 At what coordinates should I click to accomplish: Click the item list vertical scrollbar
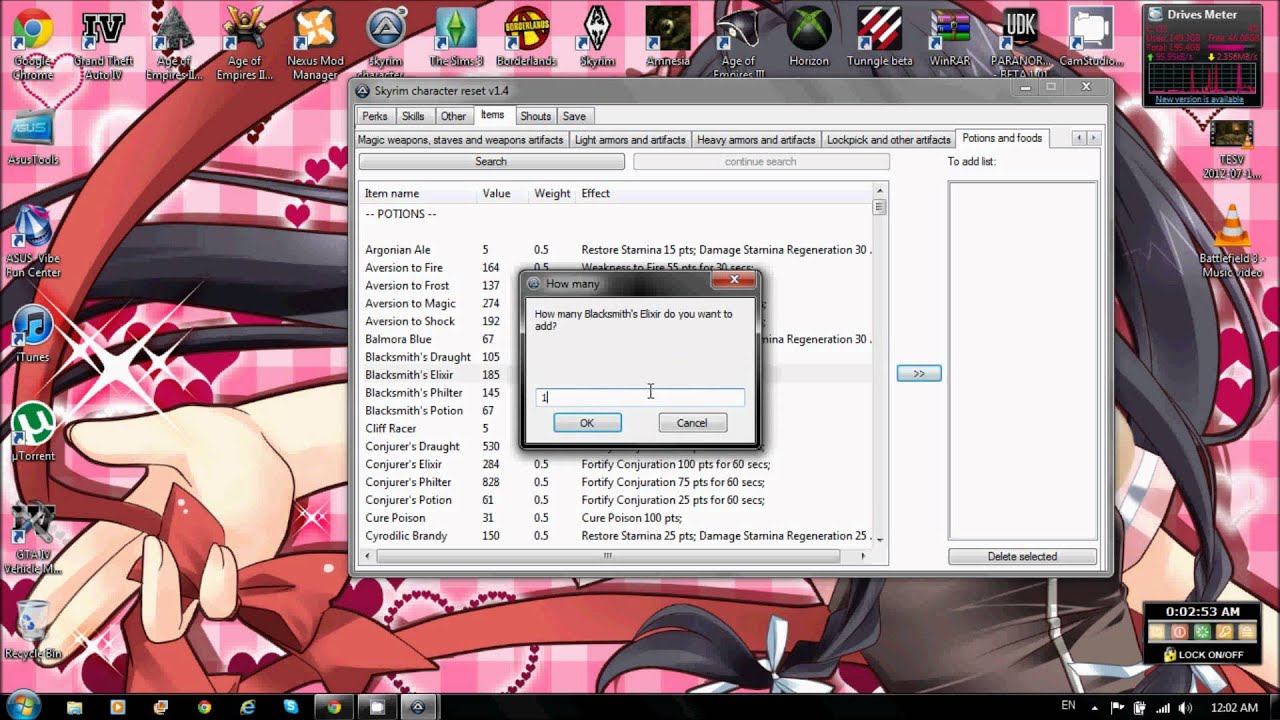[x=879, y=364]
